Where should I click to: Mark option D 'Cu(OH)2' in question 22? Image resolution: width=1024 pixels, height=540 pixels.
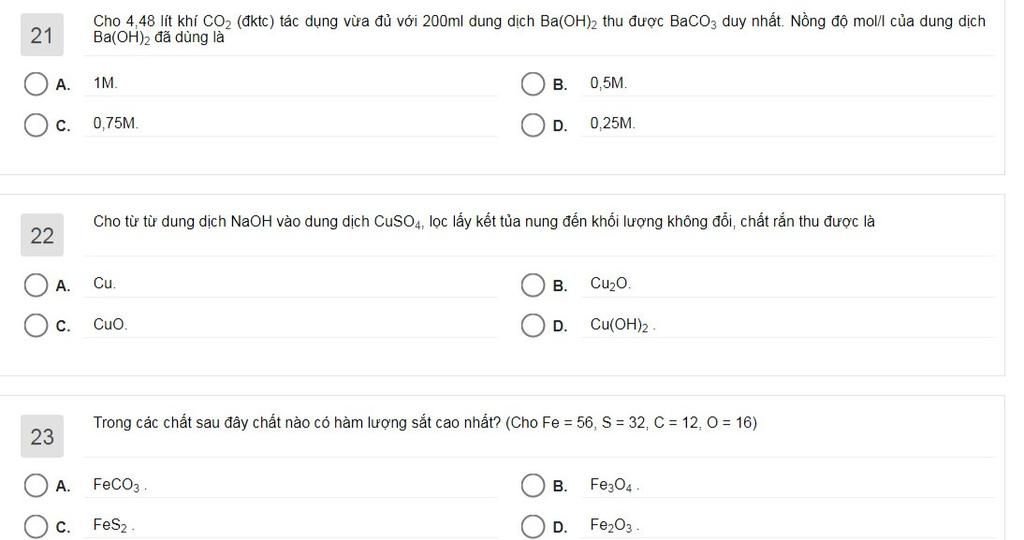(x=533, y=326)
